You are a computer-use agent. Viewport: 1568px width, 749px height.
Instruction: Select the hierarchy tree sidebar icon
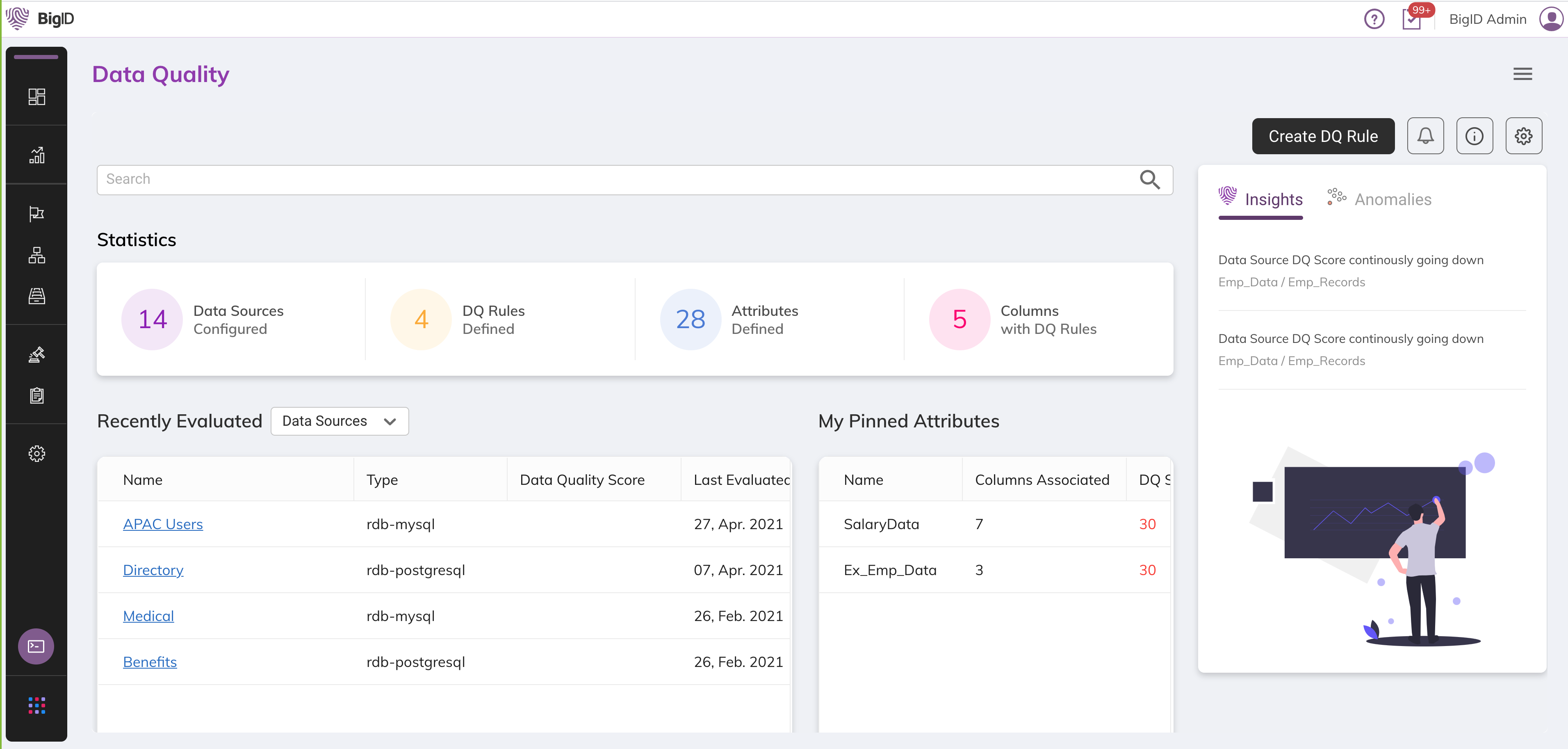coord(36,255)
